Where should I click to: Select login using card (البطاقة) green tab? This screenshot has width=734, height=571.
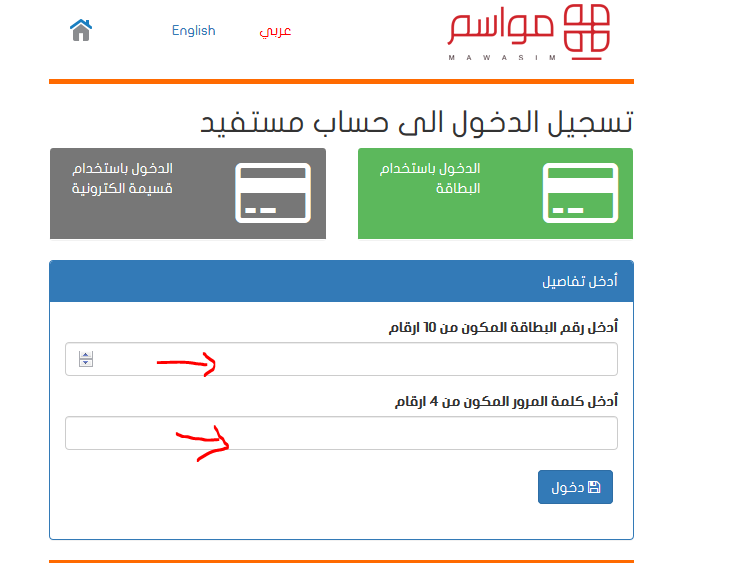click(495, 193)
